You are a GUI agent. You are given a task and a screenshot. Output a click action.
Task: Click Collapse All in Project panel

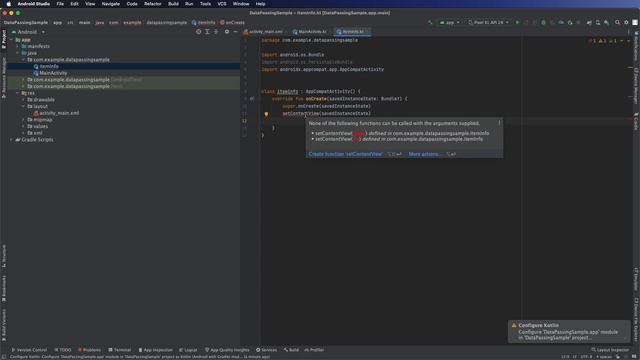click(x=216, y=32)
